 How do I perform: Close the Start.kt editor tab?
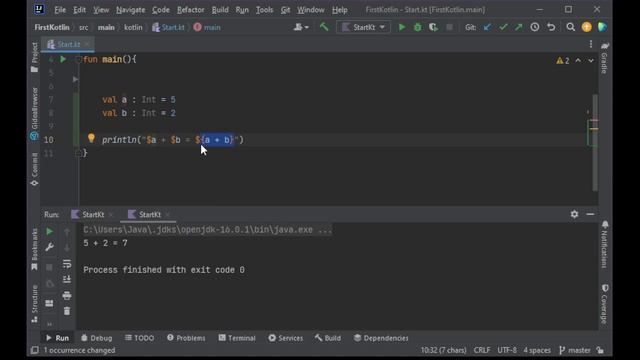pyautogui.click(x=87, y=44)
